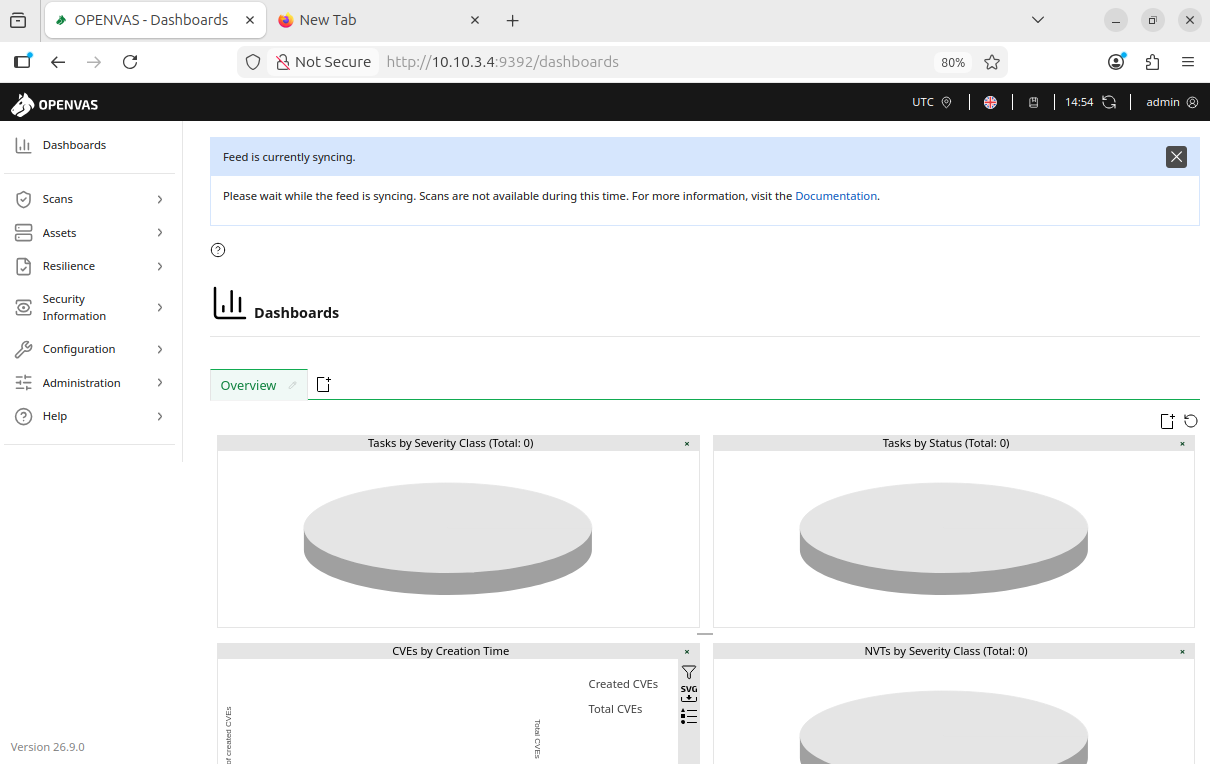Add a new dashboard tab
Viewport: 1210px width, 764px height.
(x=323, y=385)
